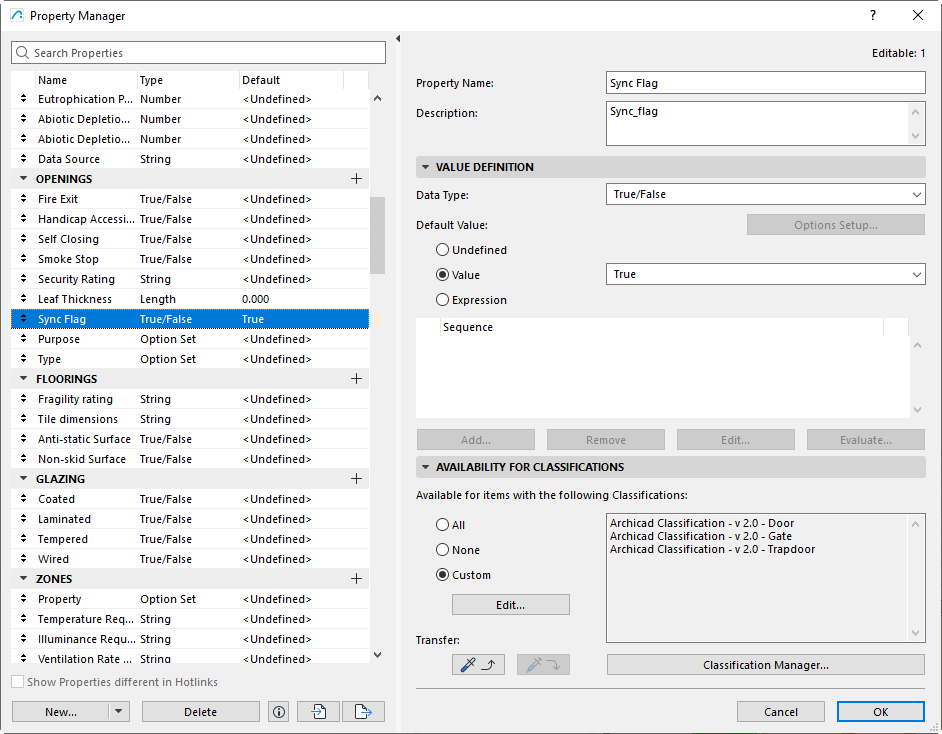Click the Import properties icon
942x734 pixels.
[318, 712]
